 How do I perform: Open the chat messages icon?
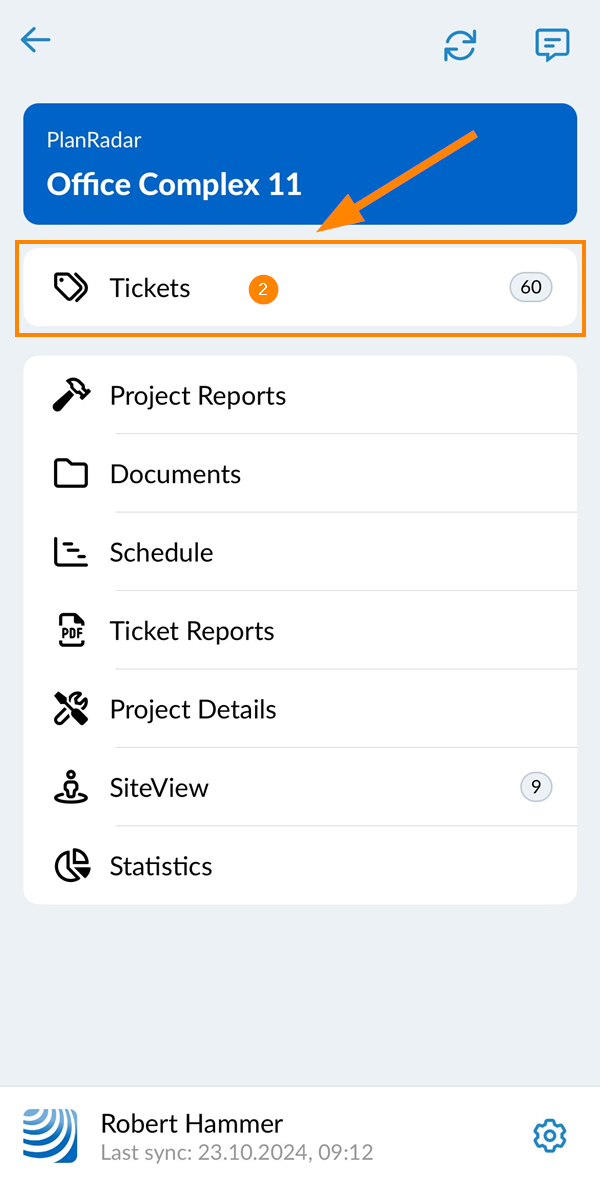(x=552, y=44)
